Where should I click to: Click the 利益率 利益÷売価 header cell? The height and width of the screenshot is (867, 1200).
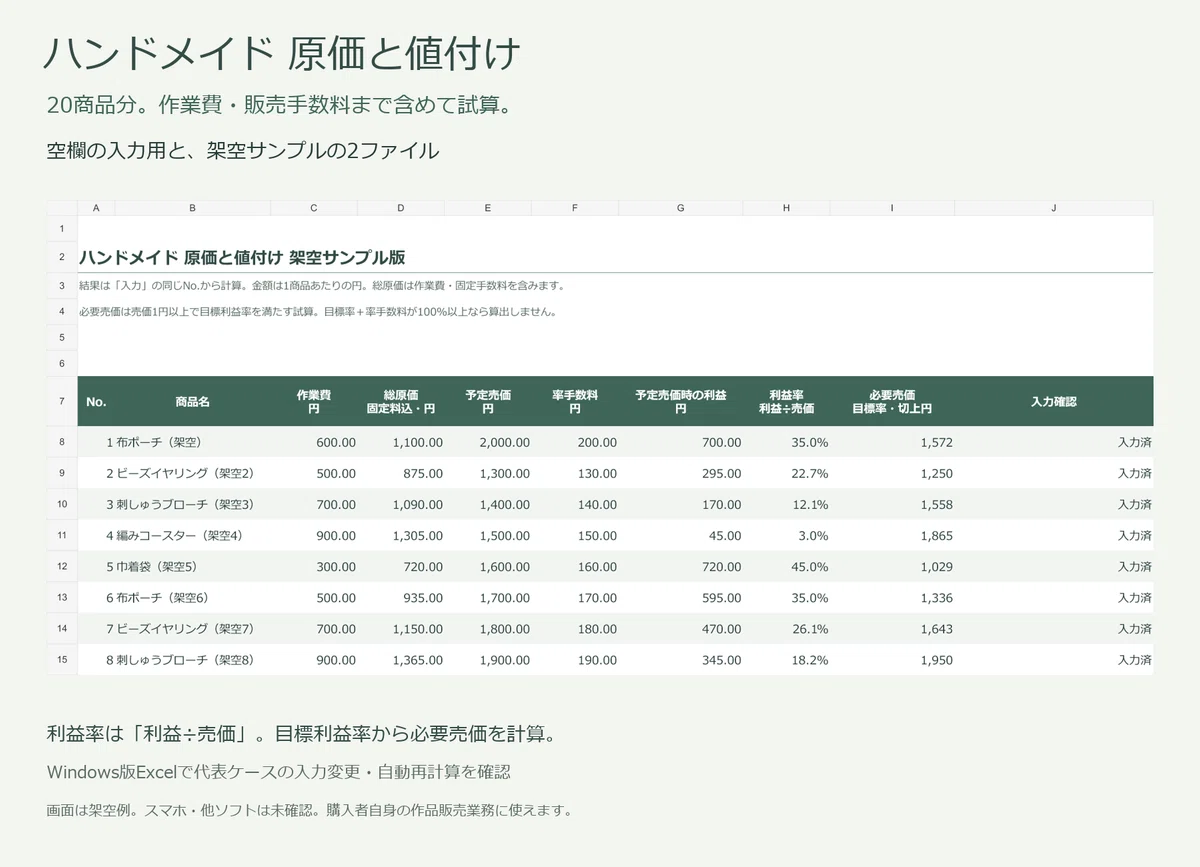click(x=786, y=401)
